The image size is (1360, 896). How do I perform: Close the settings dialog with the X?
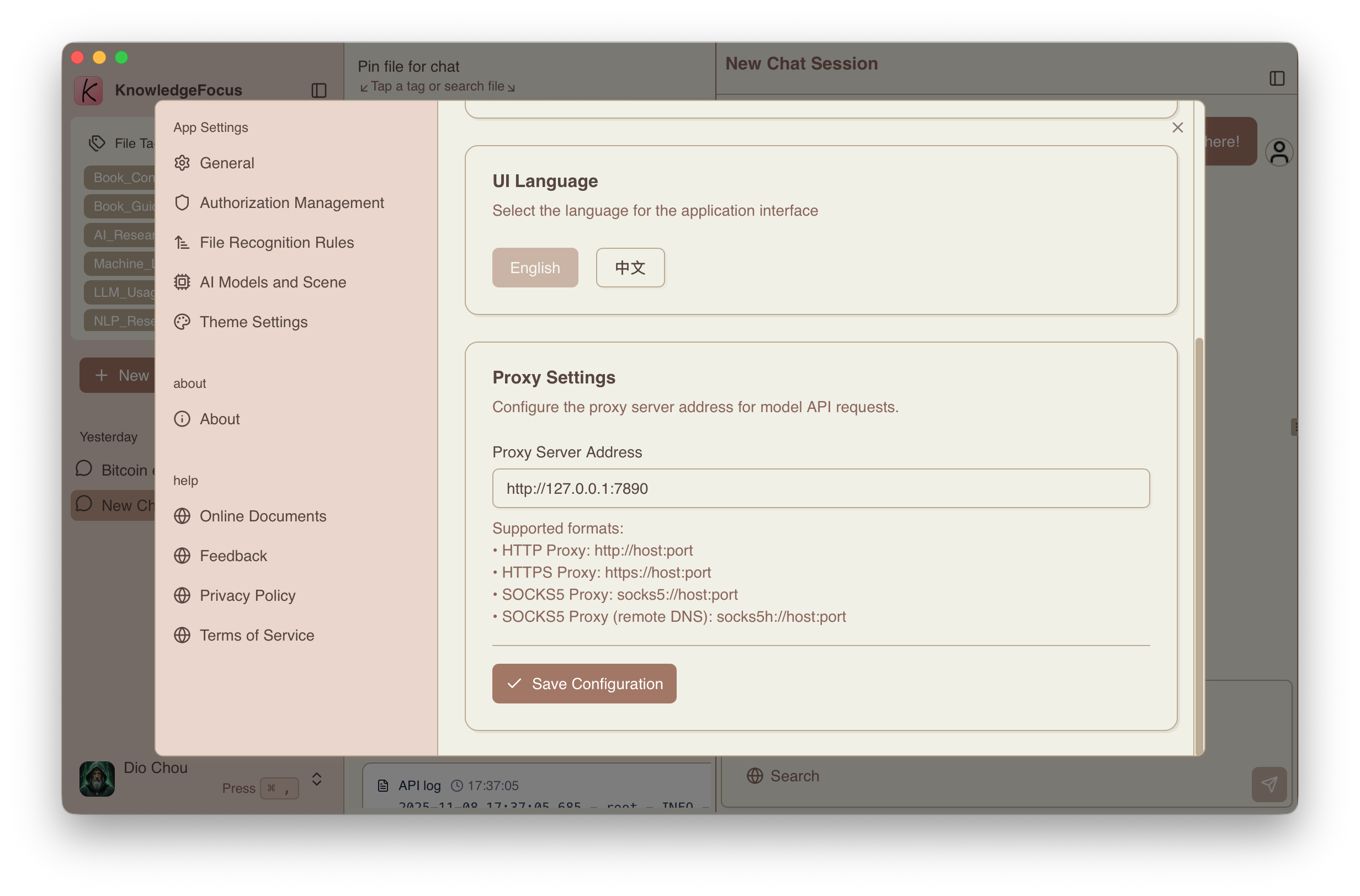click(x=1177, y=127)
